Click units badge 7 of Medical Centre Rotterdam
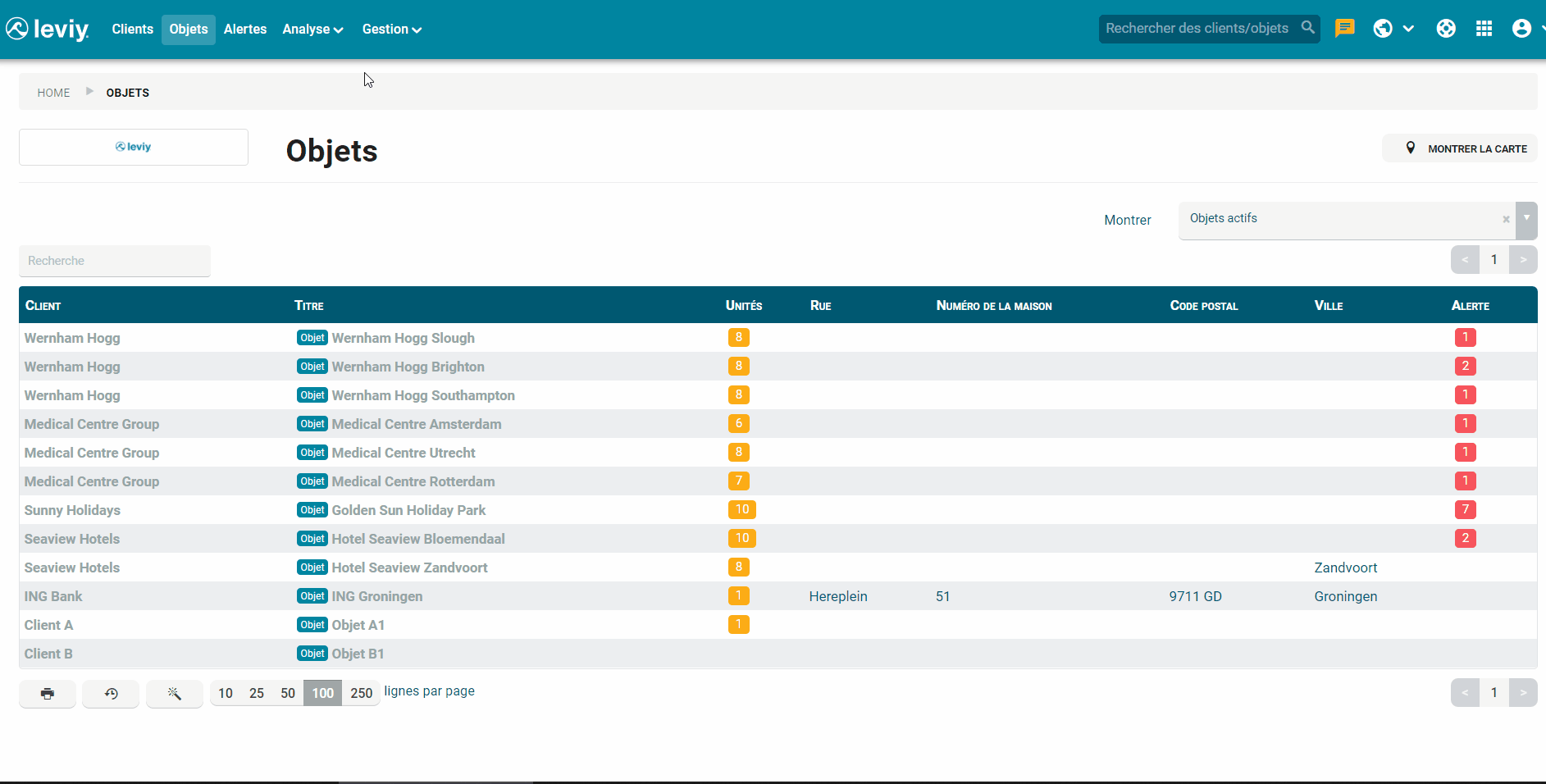 (739, 481)
